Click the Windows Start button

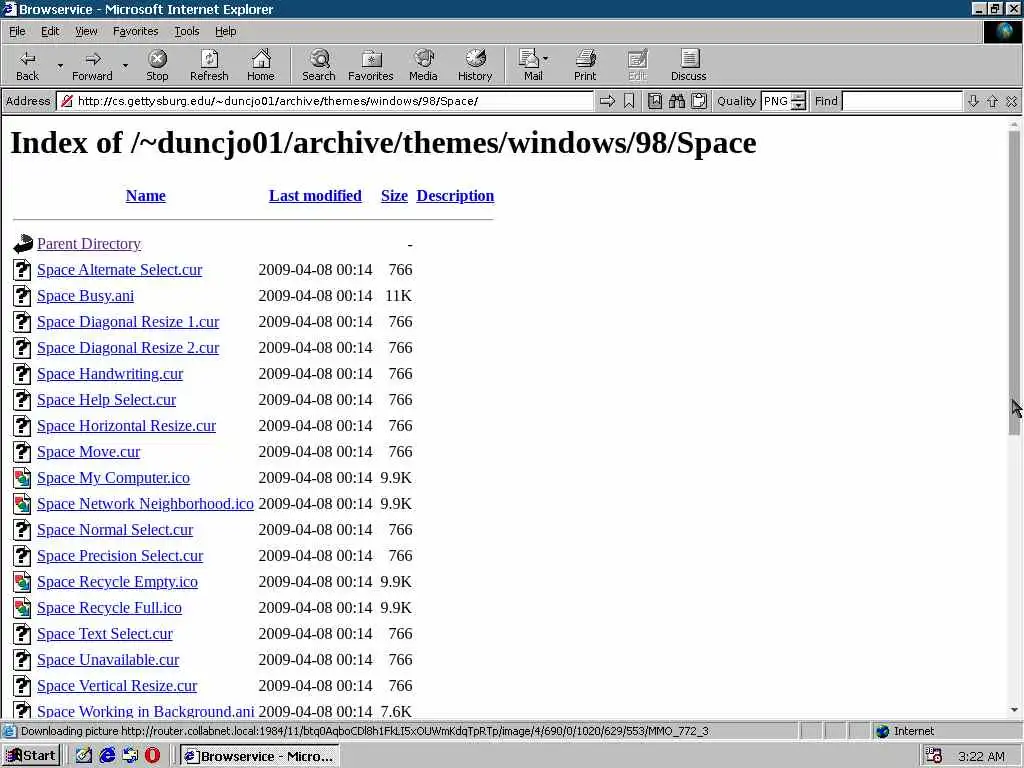click(x=31, y=756)
